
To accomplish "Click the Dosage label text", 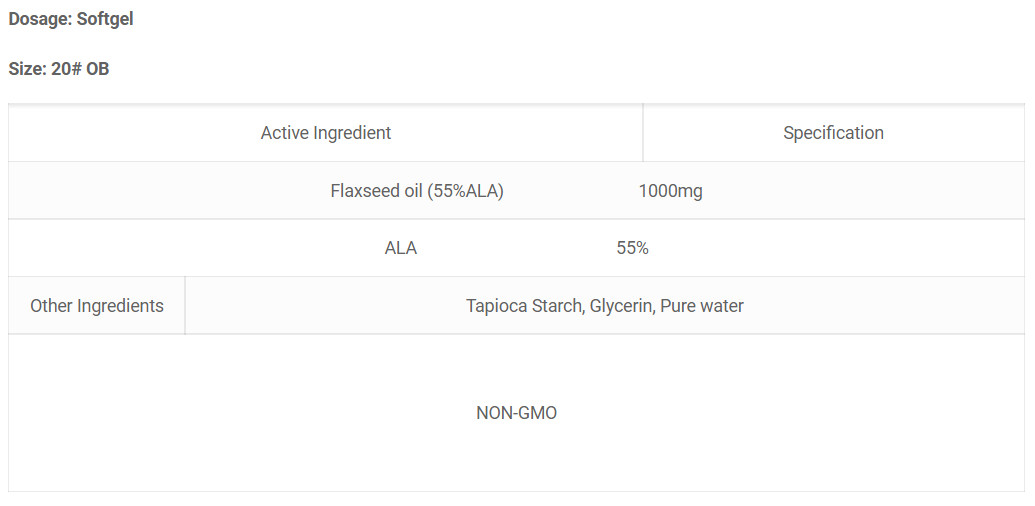I will pos(40,19).
